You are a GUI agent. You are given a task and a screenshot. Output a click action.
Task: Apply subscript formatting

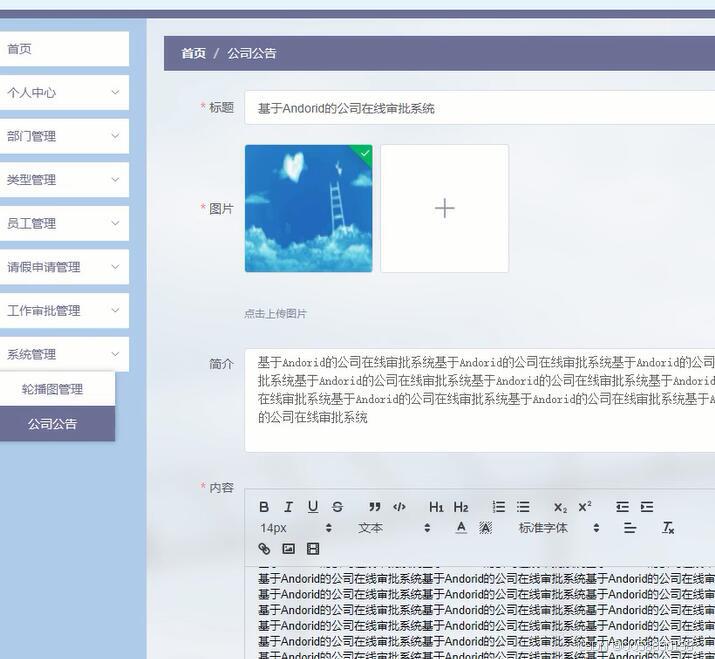[560, 507]
